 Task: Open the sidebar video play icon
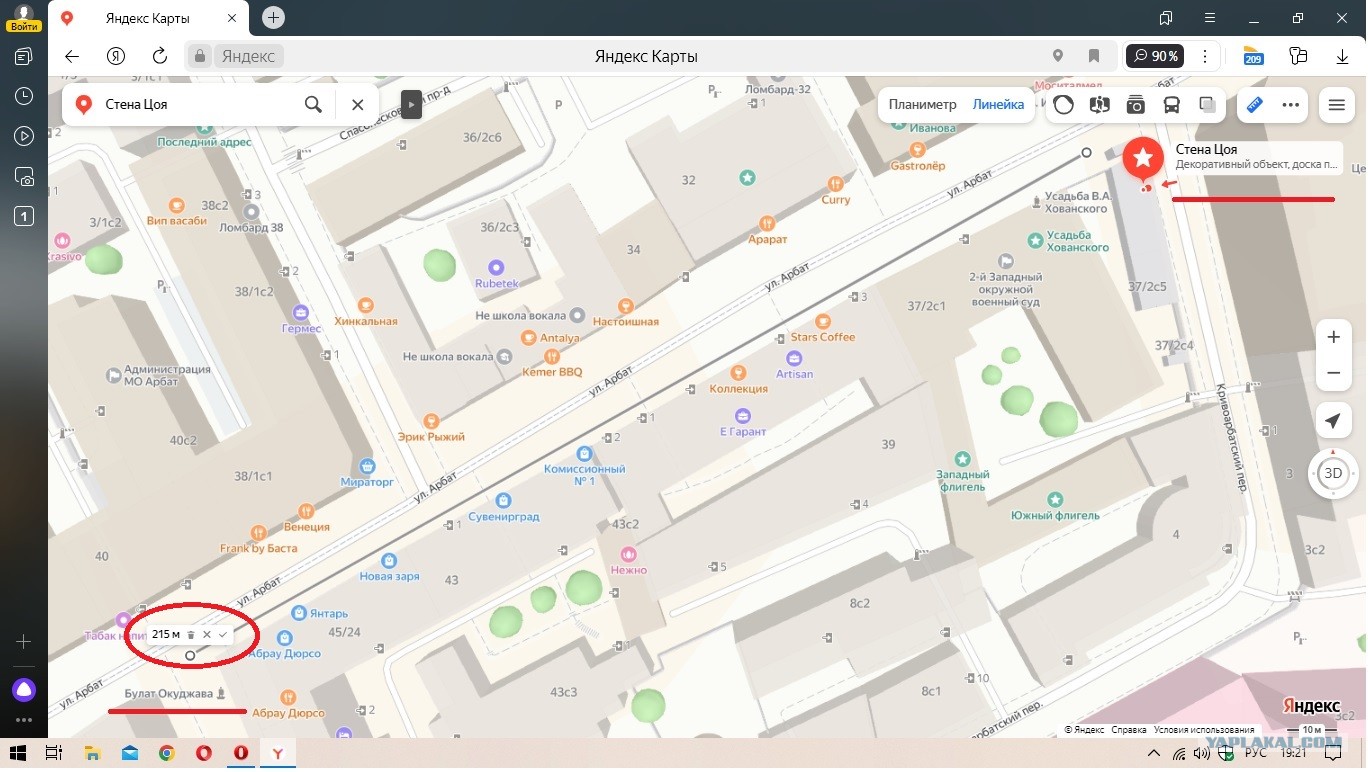coord(24,136)
